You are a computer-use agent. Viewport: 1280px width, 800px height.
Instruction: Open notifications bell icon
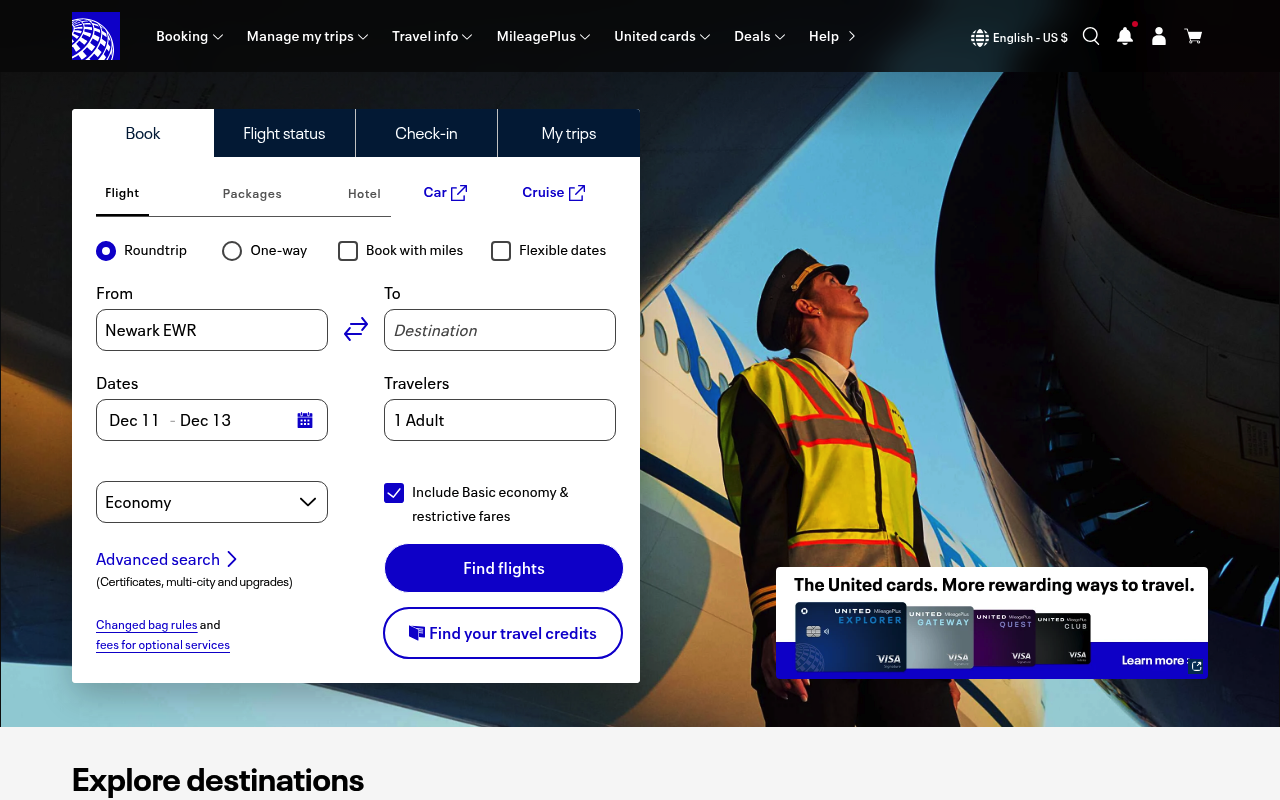1125,36
